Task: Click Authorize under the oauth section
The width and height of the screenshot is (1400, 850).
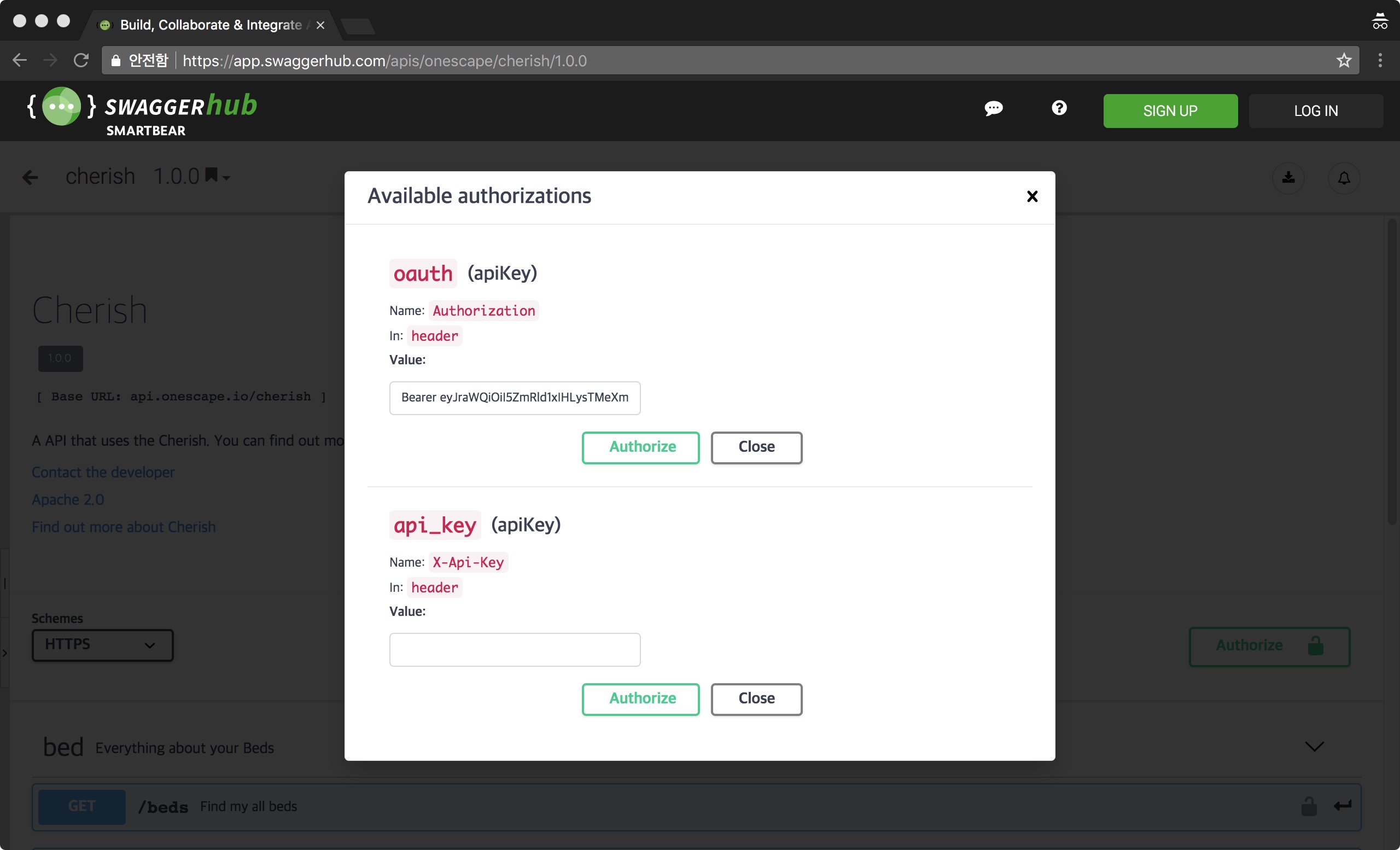Action: pyautogui.click(x=640, y=447)
